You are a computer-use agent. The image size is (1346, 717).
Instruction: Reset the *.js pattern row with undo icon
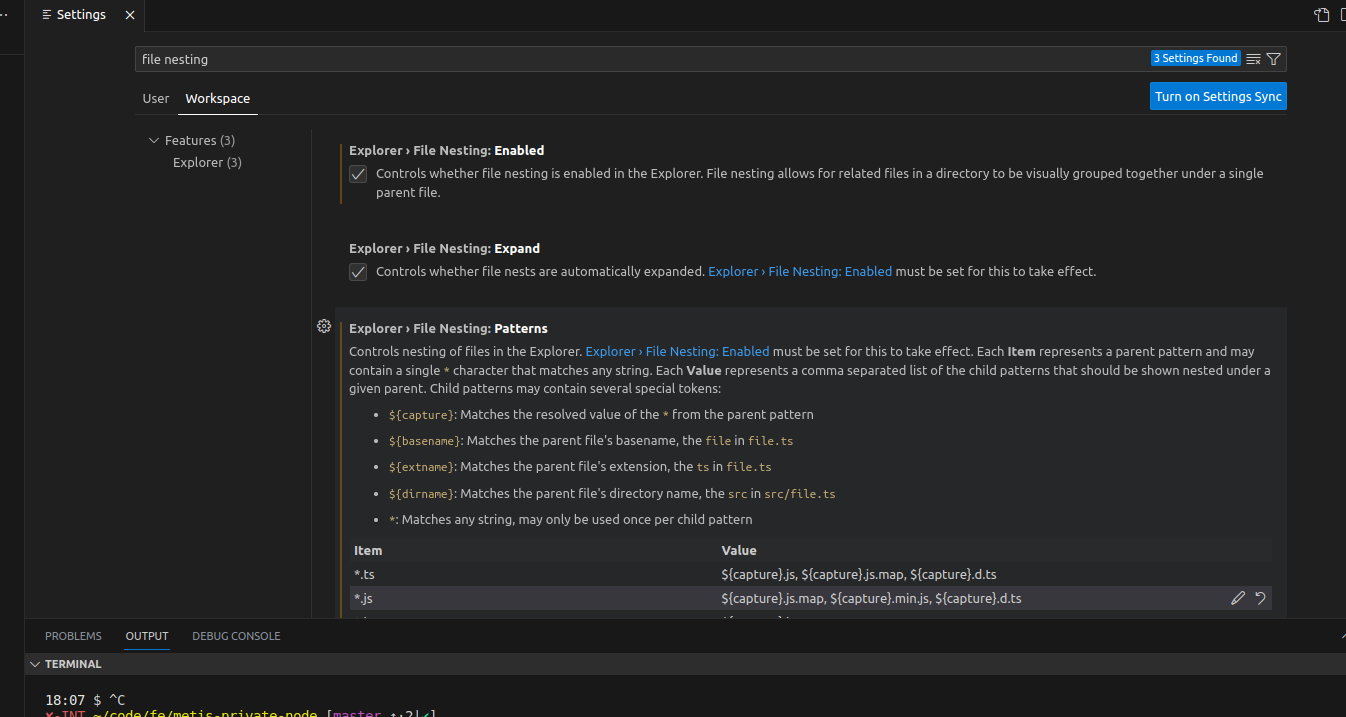point(1260,598)
